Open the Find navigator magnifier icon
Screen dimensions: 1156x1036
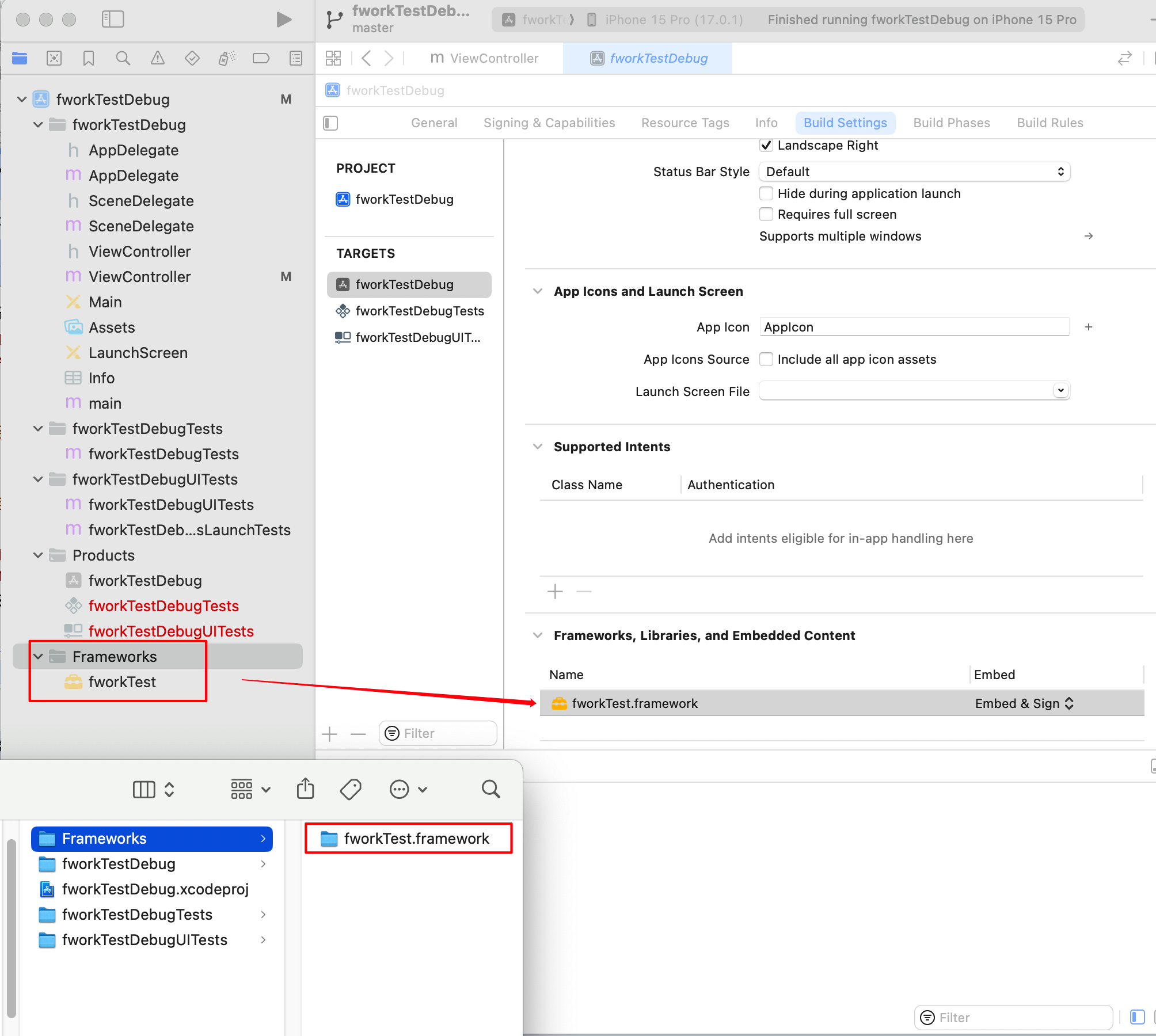pos(123,58)
